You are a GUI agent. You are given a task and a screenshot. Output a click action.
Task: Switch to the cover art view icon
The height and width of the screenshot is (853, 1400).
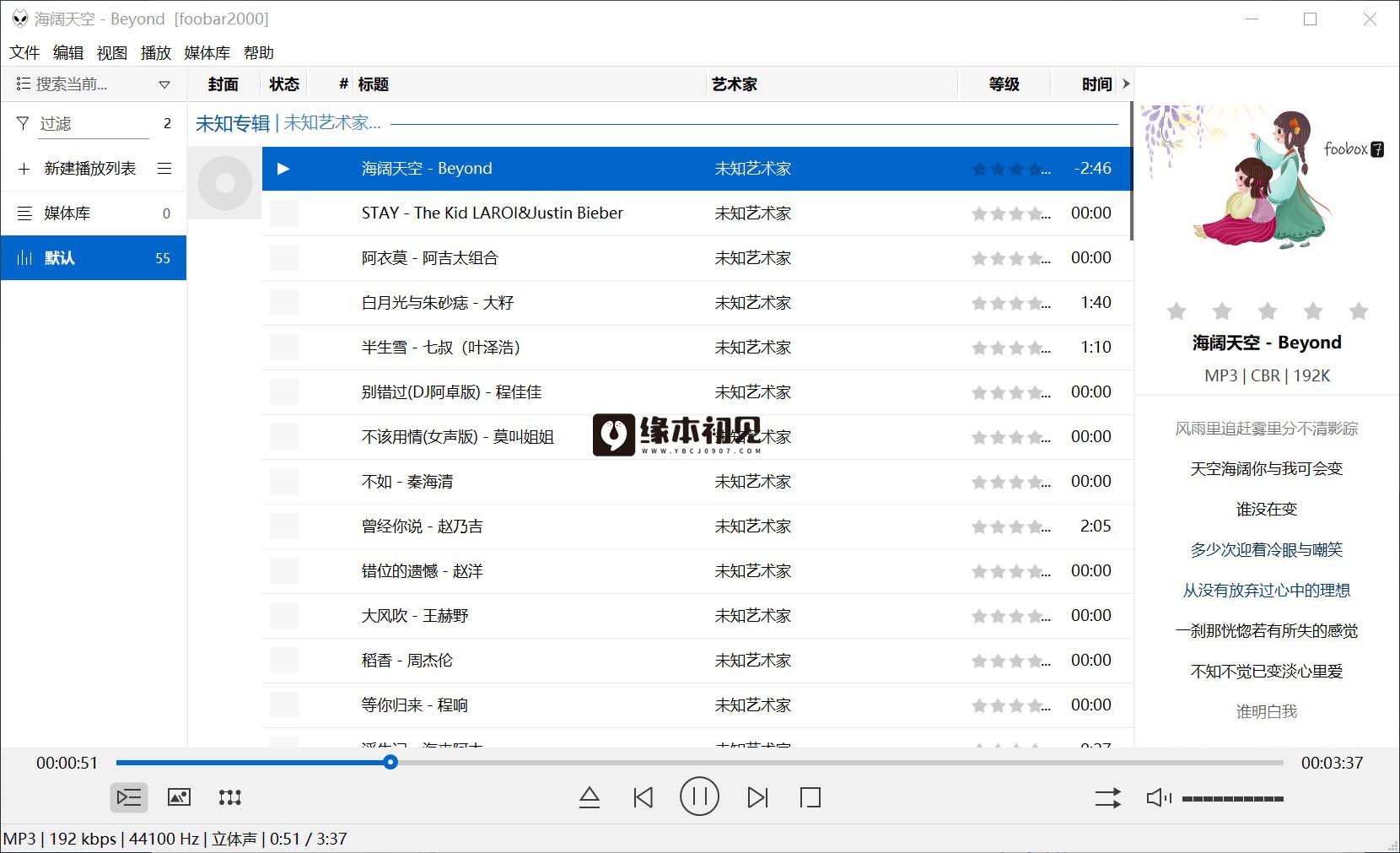(x=179, y=797)
